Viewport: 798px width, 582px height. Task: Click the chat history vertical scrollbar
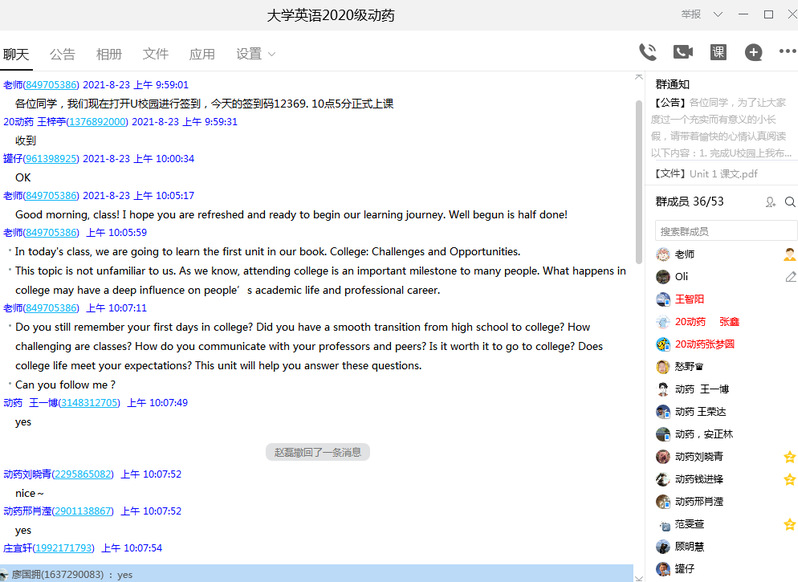click(639, 180)
